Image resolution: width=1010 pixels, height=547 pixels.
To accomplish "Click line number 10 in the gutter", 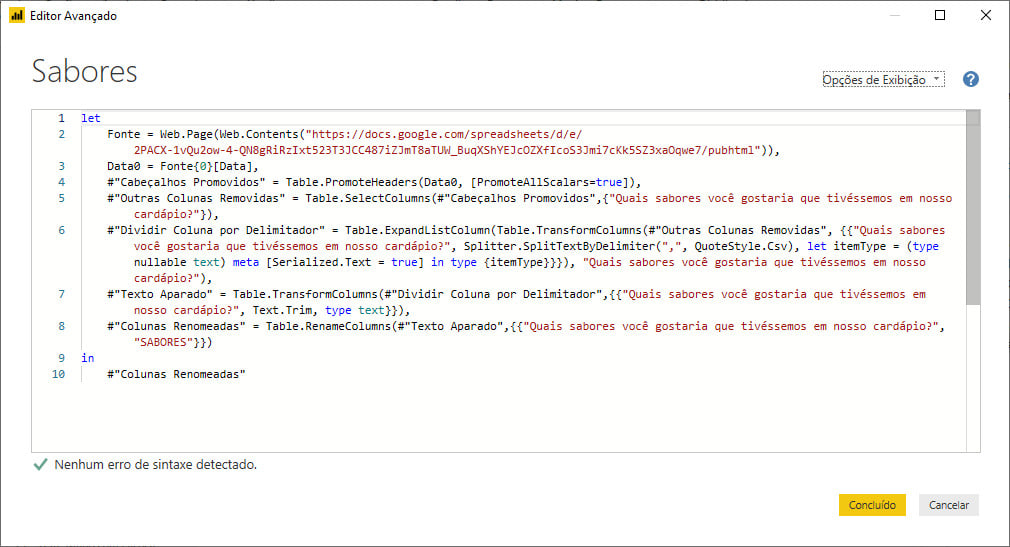I will pyautogui.click(x=59, y=374).
